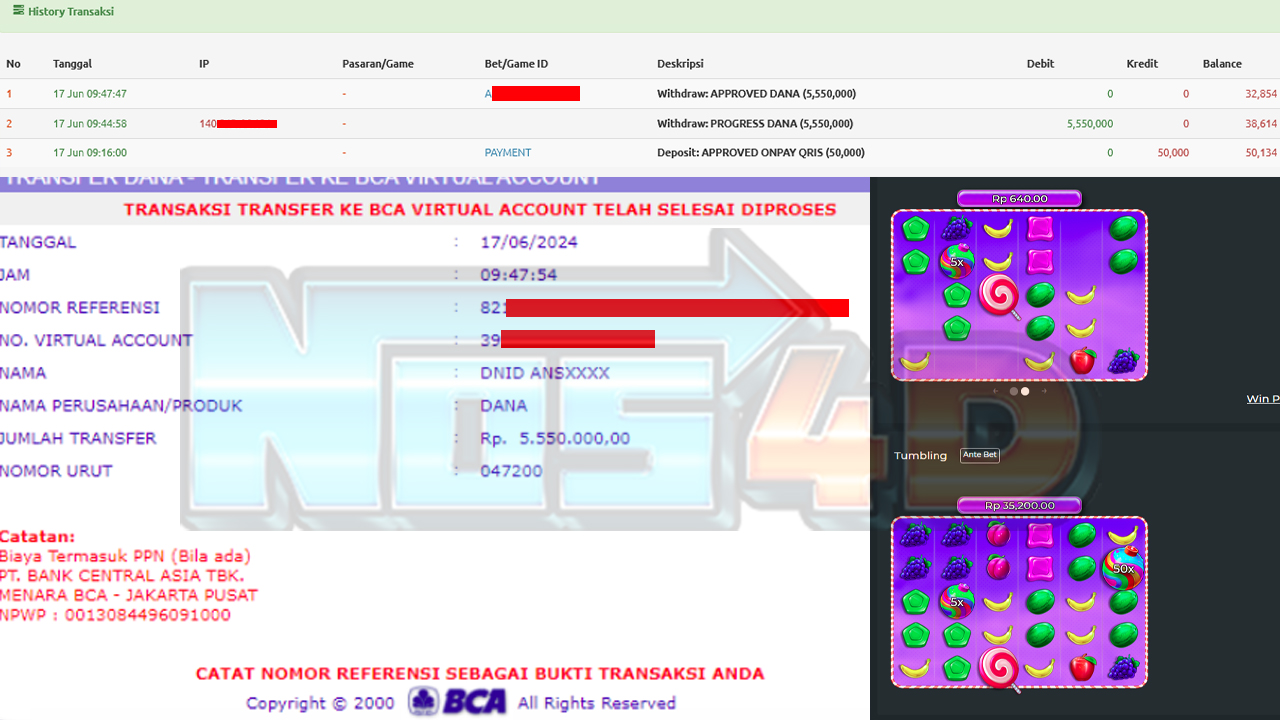Image resolution: width=1280 pixels, height=720 pixels.
Task: Click the Rp 640.00 win amount banner
Action: click(x=1019, y=199)
